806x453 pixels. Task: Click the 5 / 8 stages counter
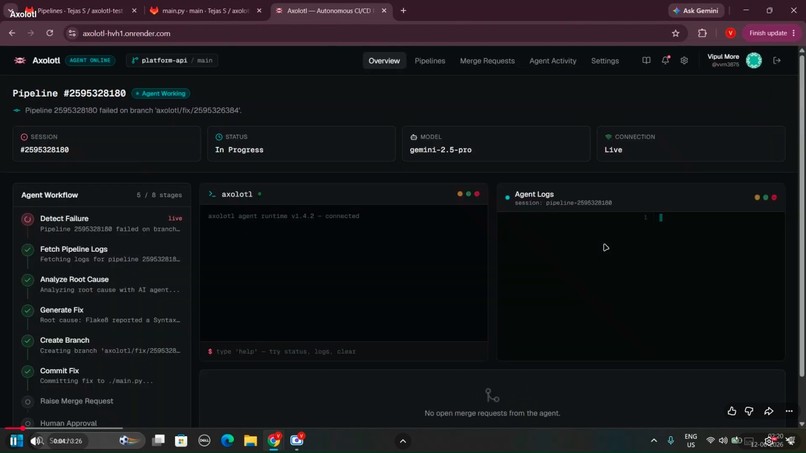159,195
